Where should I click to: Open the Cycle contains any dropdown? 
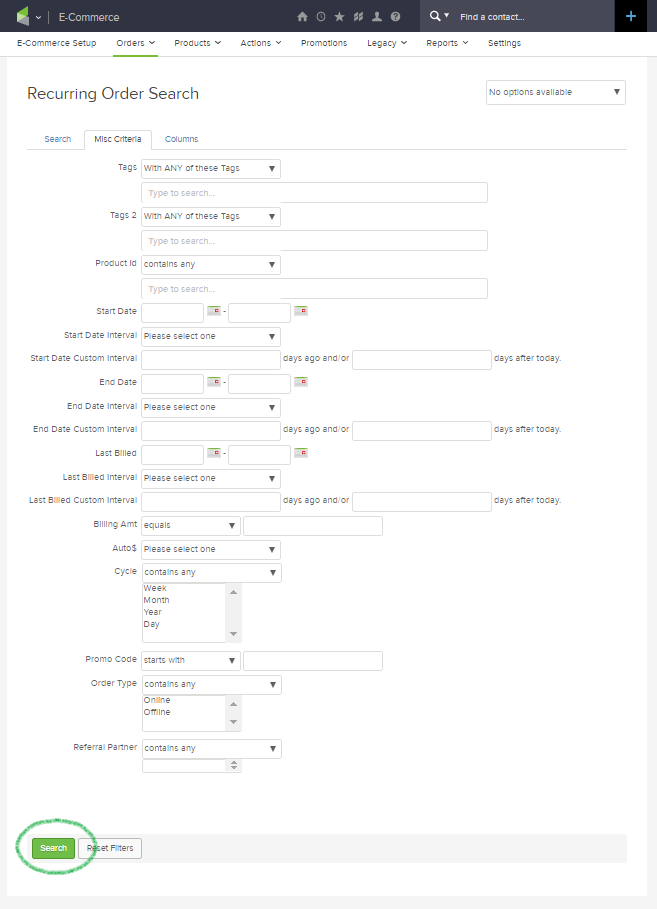(212, 573)
